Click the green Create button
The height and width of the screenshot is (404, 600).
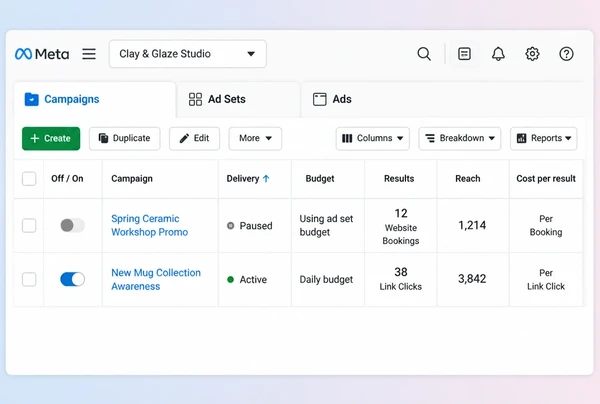(51, 138)
